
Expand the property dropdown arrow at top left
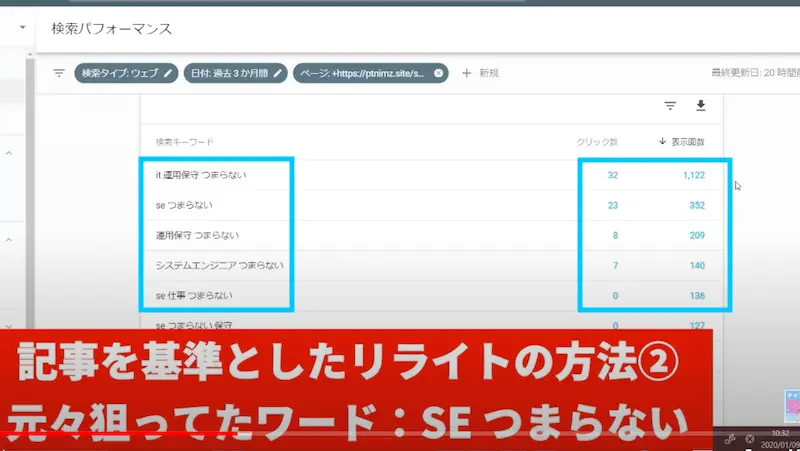pos(22,28)
